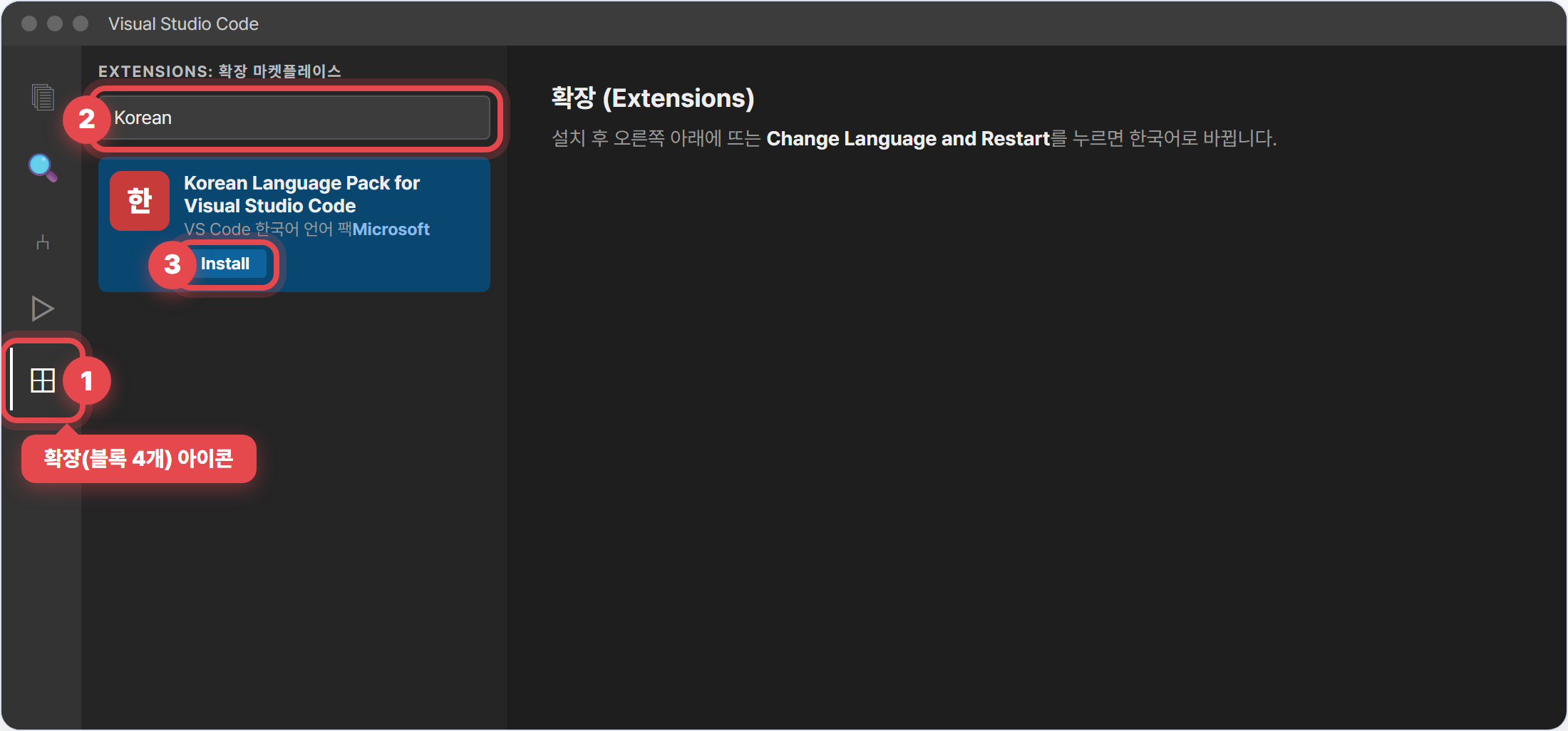Open the Search magnifier icon
The image size is (1568, 731).
(43, 167)
